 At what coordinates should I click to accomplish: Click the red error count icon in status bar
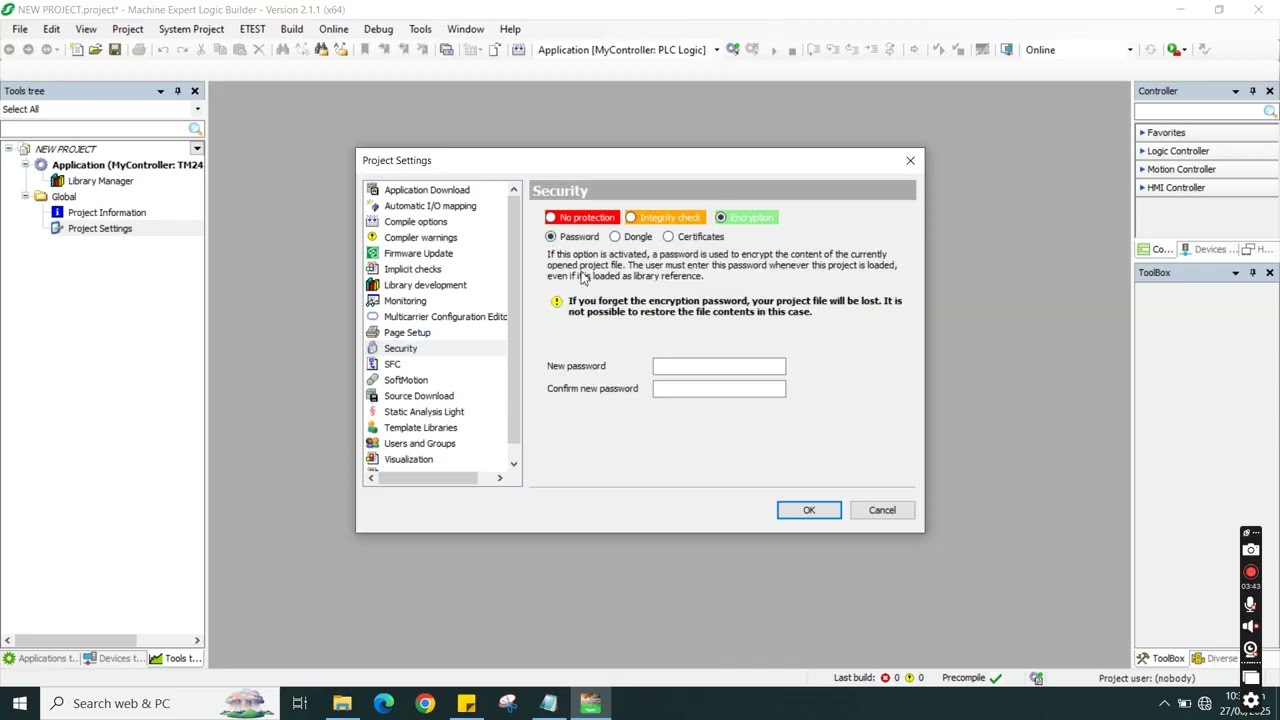885,678
